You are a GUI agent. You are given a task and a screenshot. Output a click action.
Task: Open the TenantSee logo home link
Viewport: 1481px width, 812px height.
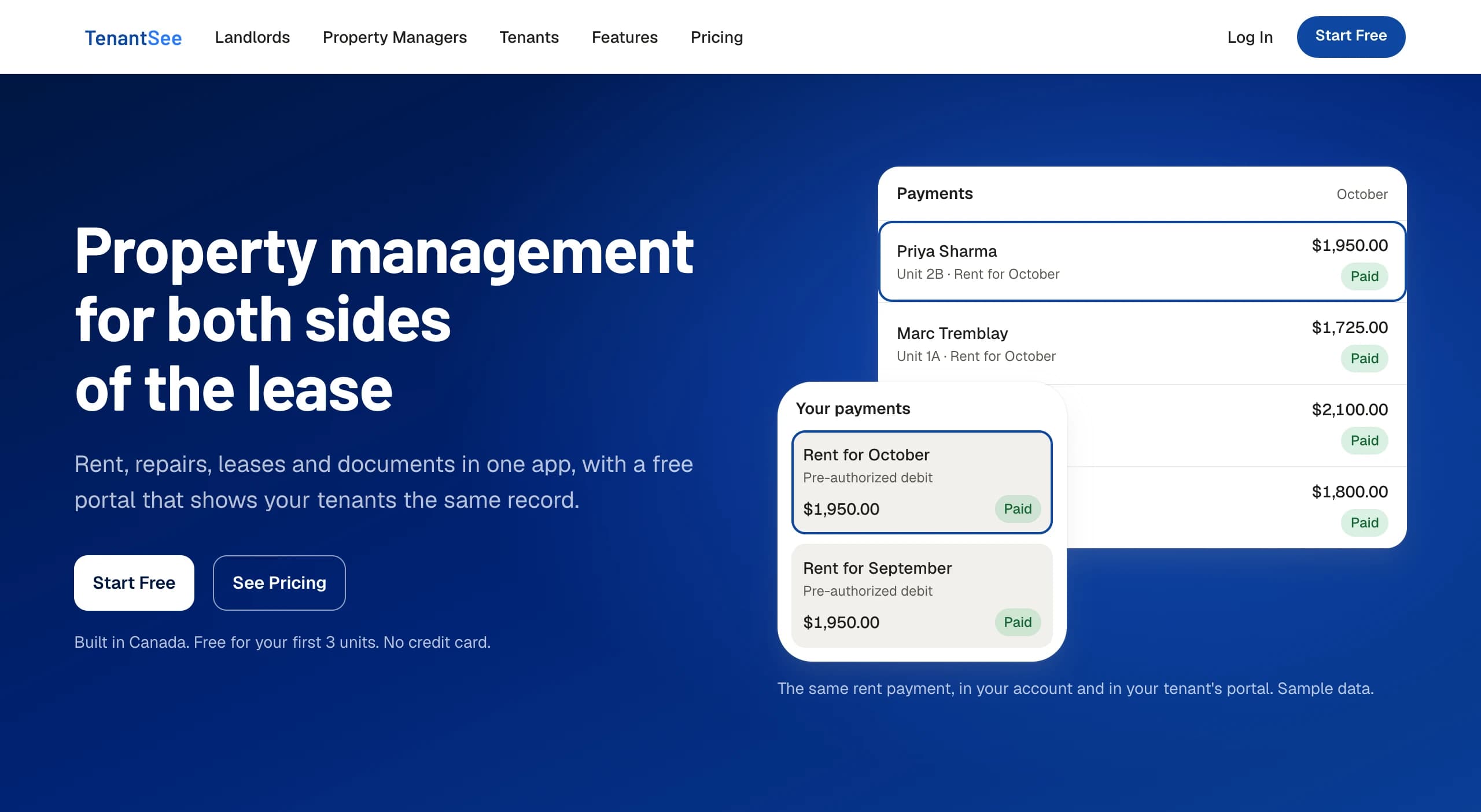(x=133, y=38)
